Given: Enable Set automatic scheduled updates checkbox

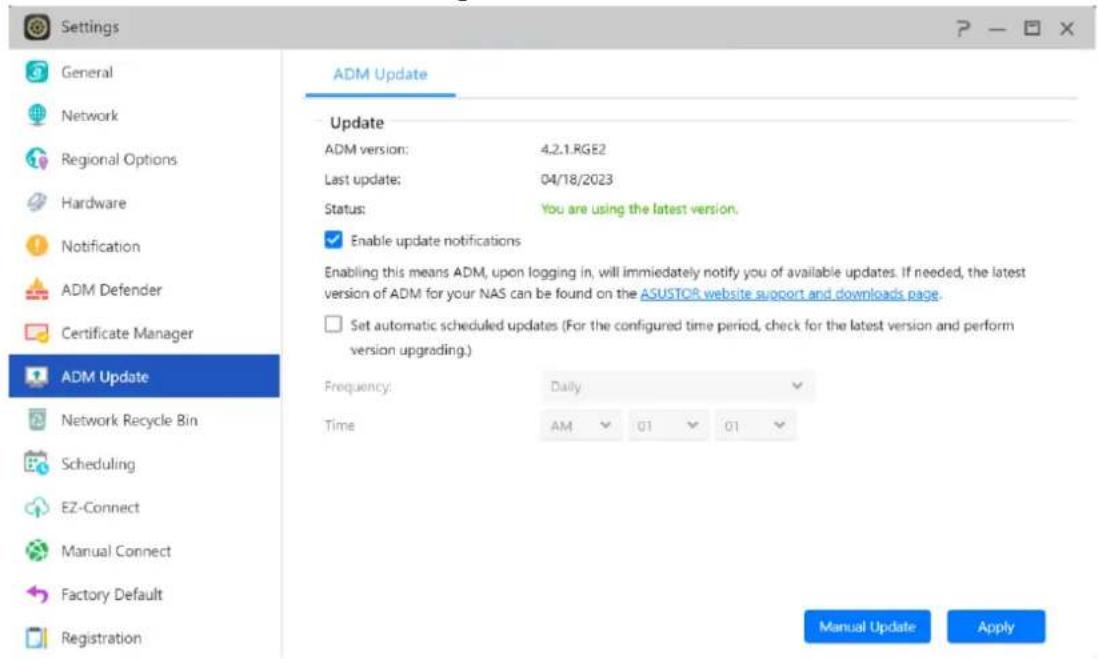Looking at the screenshot, I should click(334, 325).
